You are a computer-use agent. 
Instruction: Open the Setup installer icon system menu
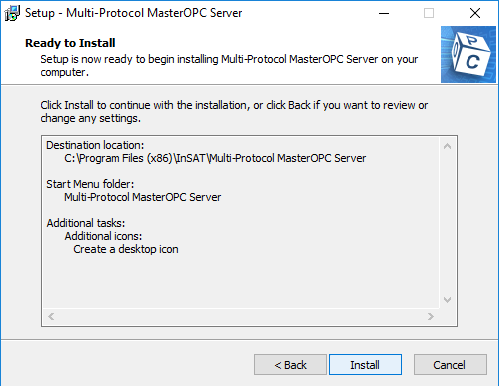click(12, 13)
